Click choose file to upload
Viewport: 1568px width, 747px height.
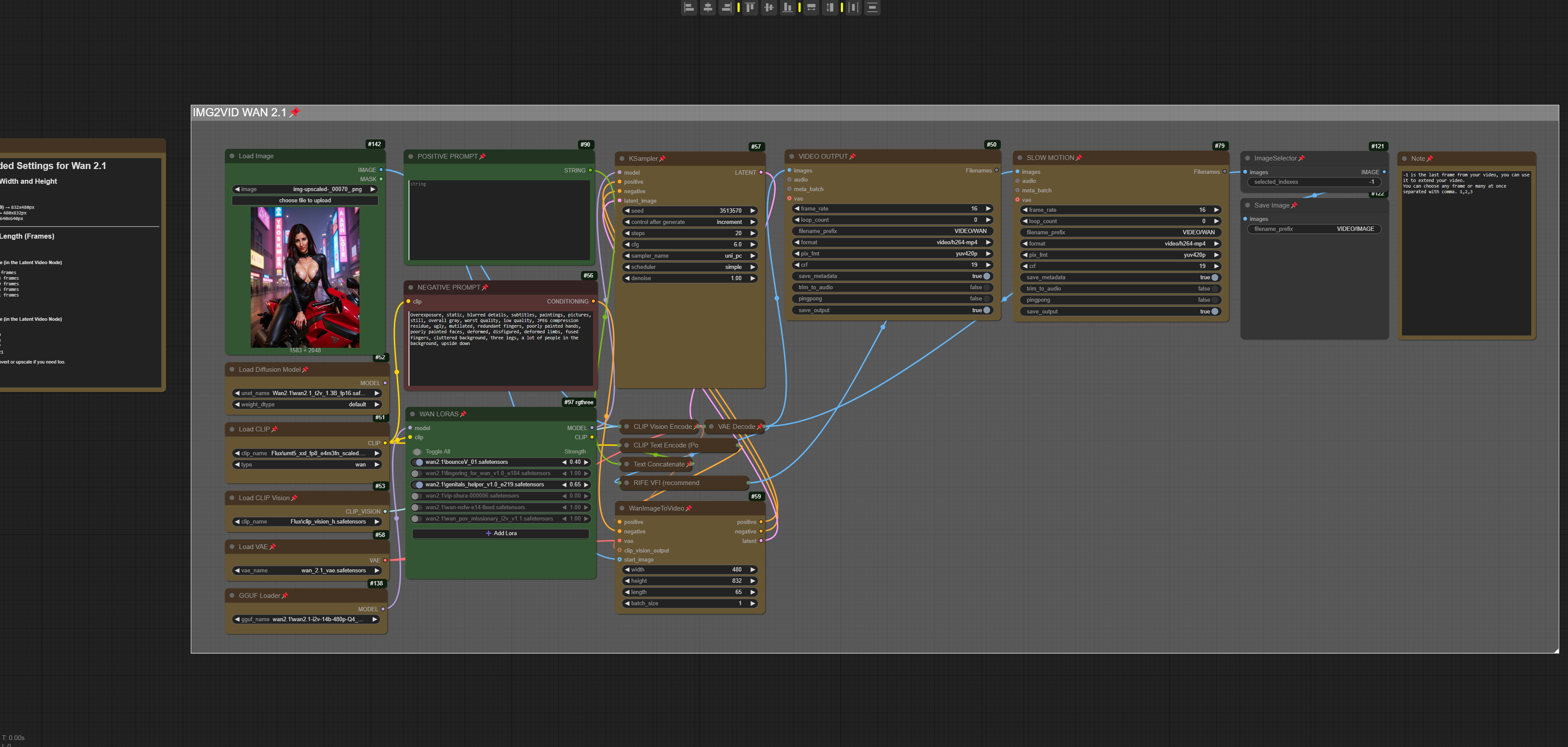pos(305,200)
